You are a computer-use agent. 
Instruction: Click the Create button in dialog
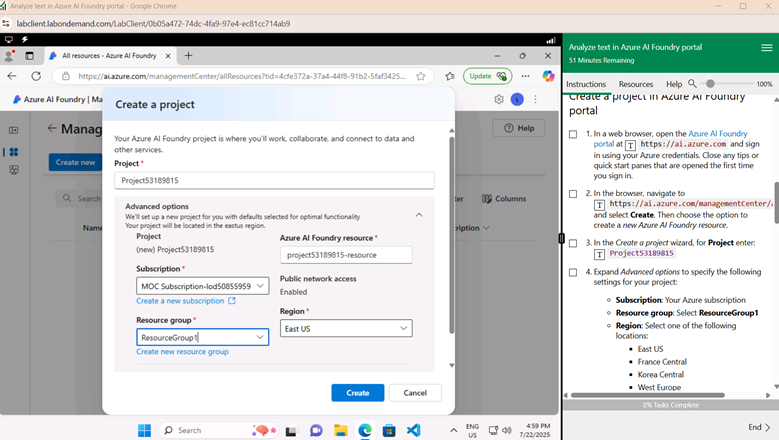(357, 393)
